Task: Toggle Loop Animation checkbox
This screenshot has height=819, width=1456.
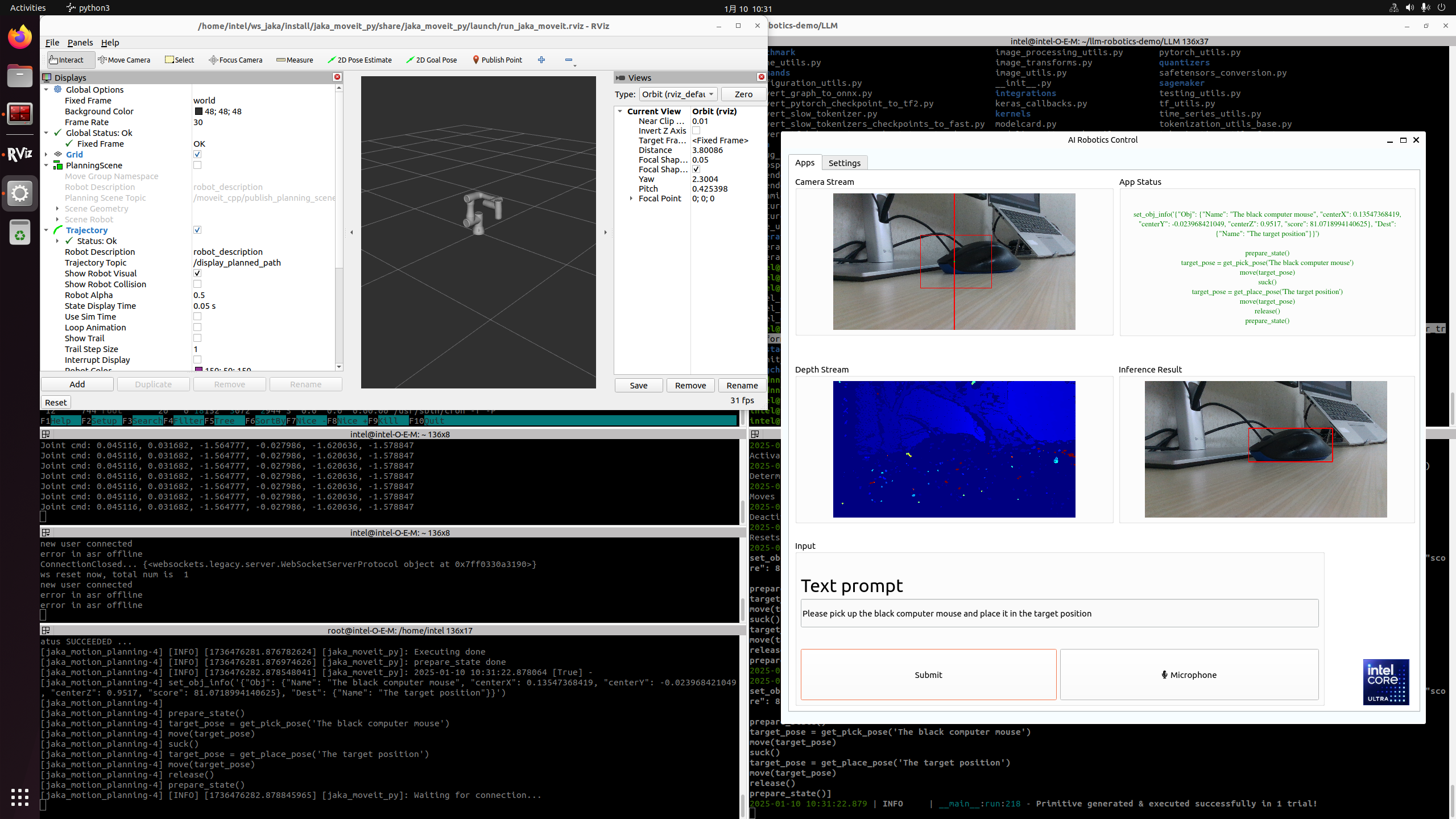Action: pos(197,327)
